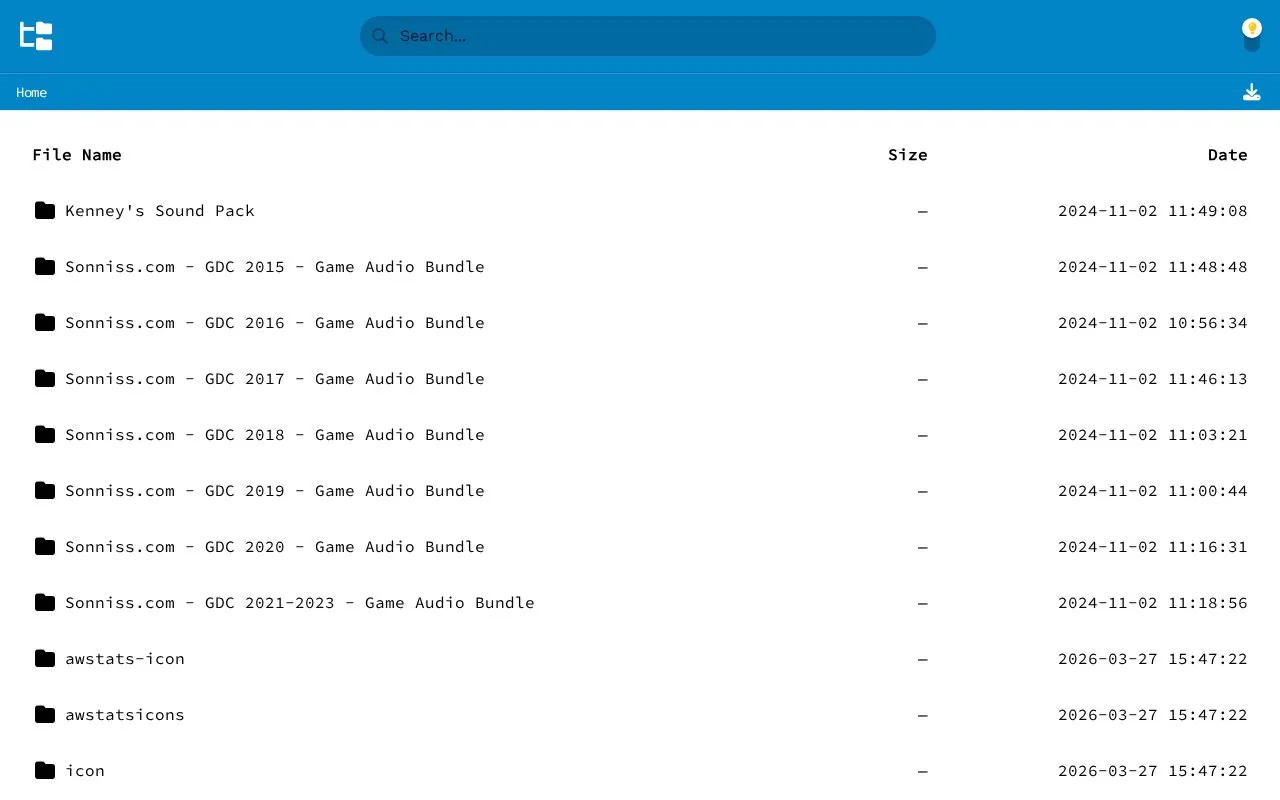Toggle the light/dark theme switch

(x=1252, y=36)
